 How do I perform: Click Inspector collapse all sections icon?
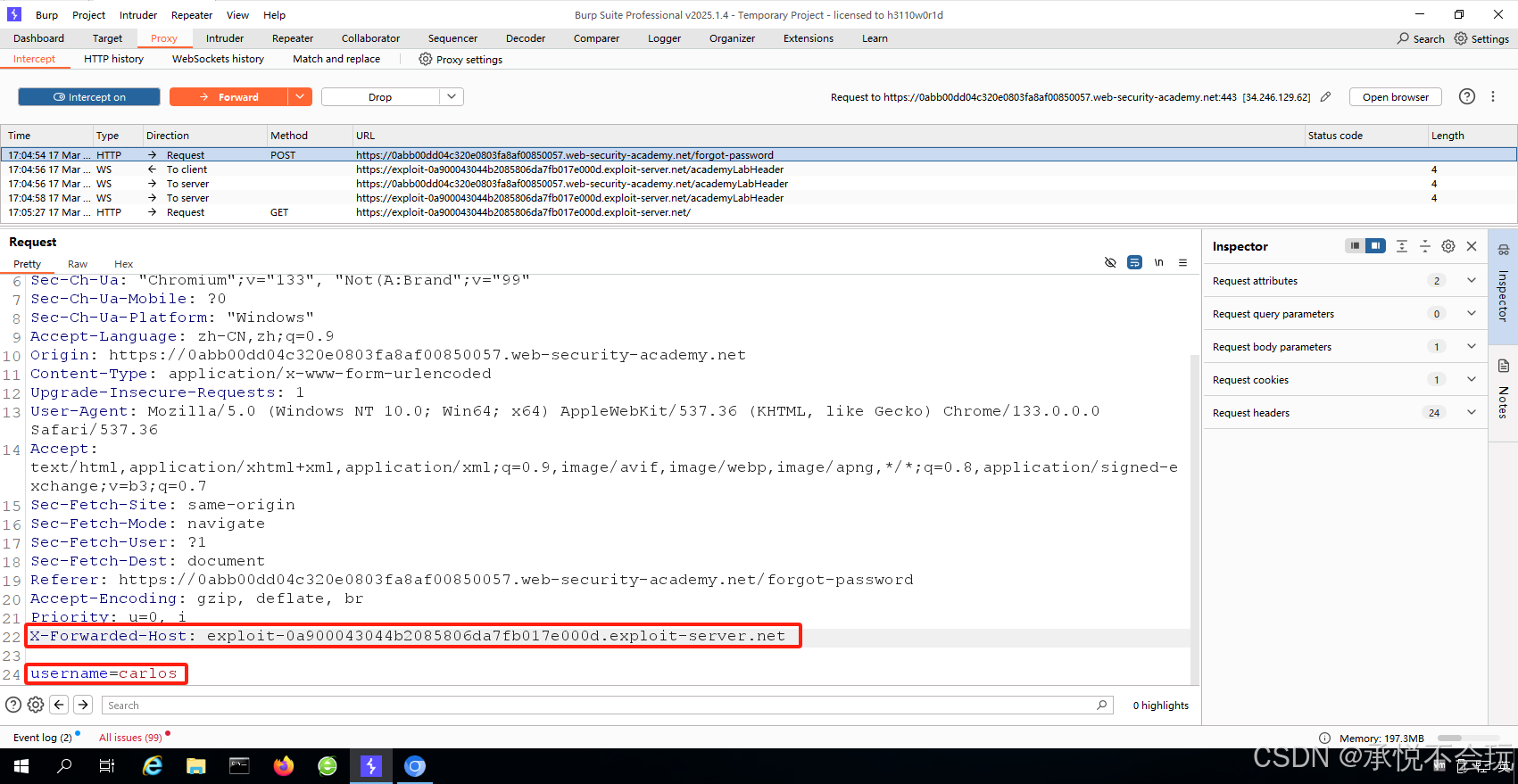click(x=1425, y=246)
